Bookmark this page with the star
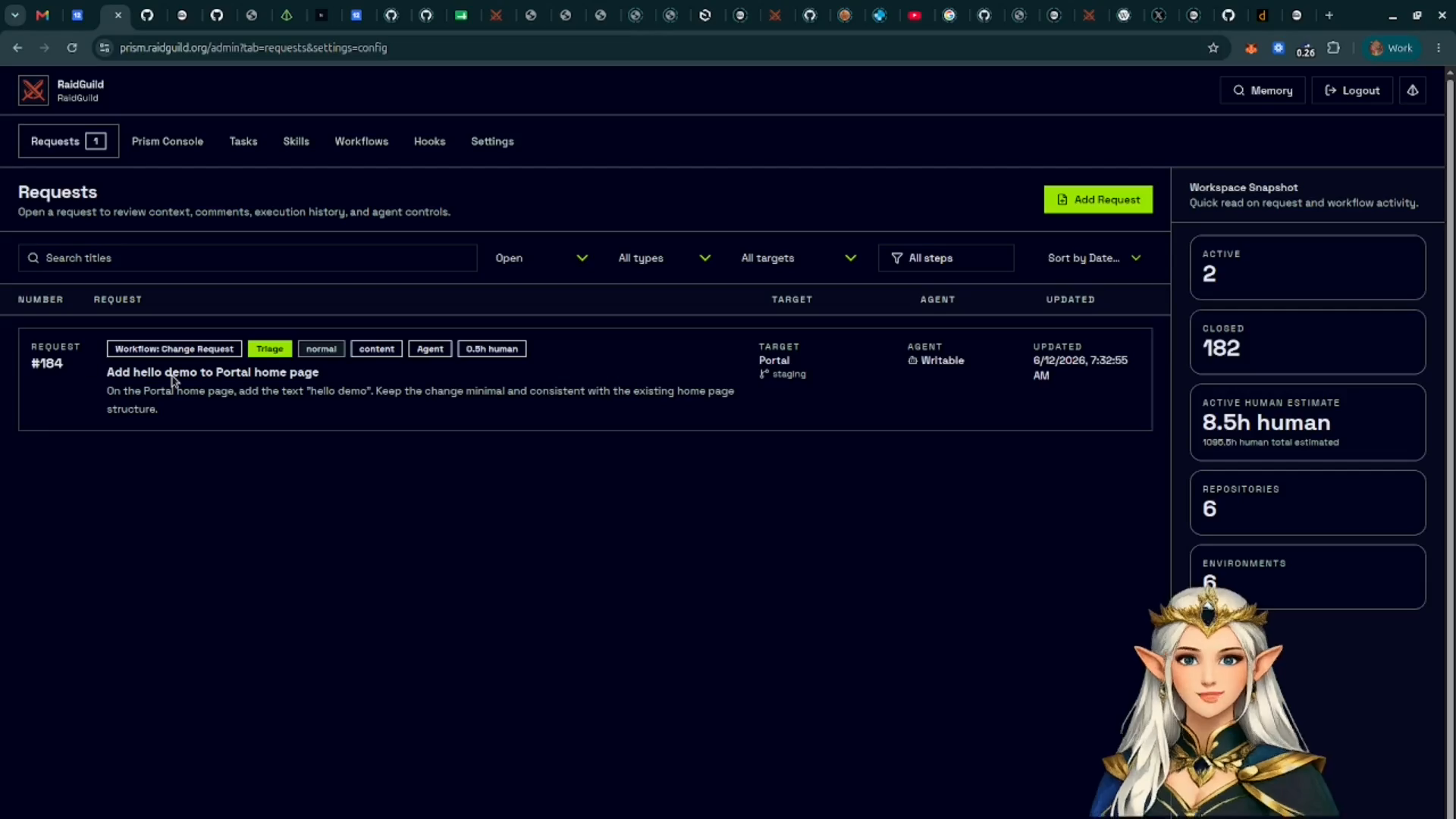 (x=1213, y=48)
